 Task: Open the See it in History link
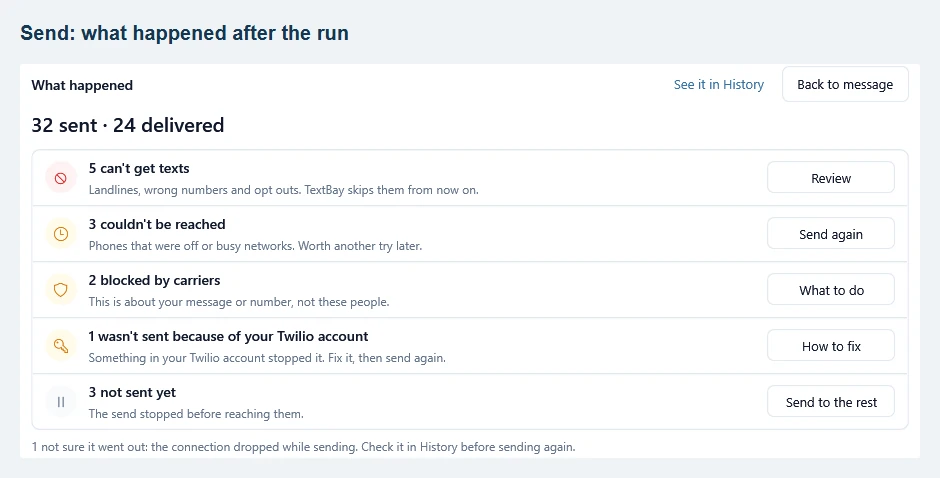click(719, 85)
